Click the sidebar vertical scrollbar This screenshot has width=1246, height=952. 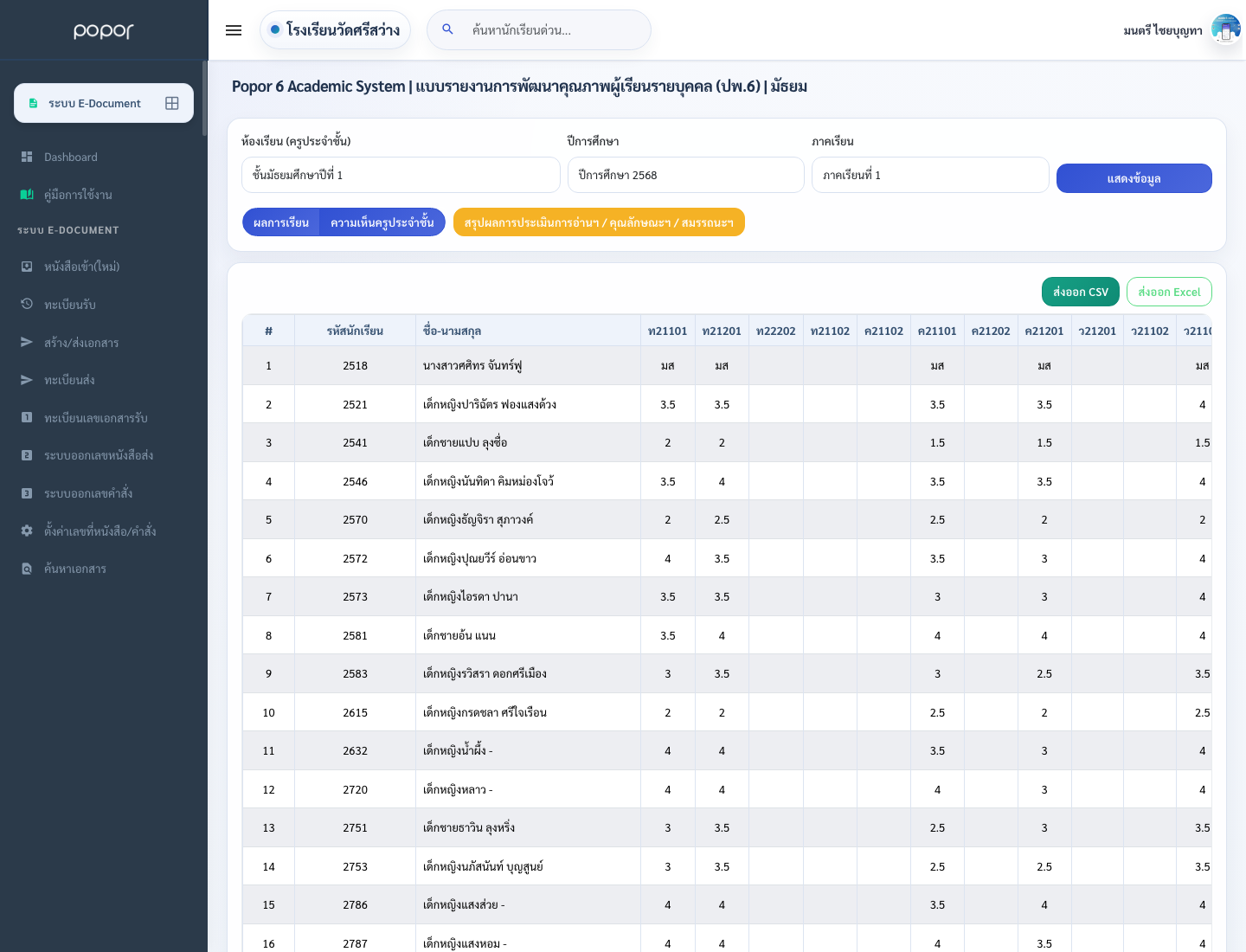(x=205, y=98)
